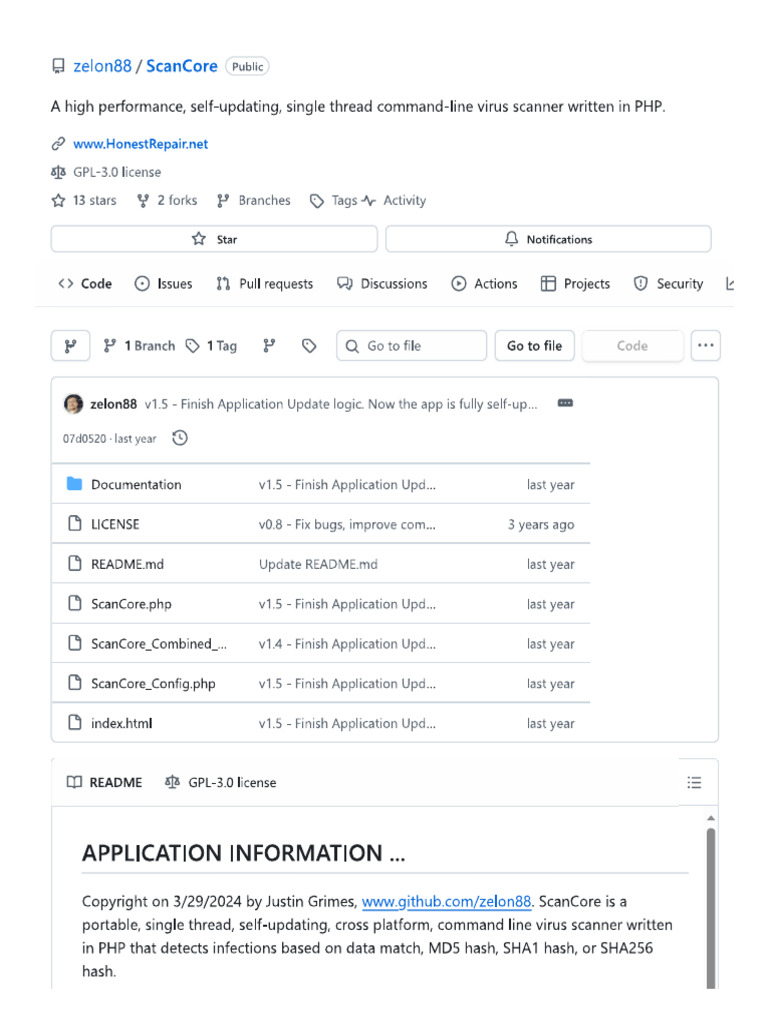This screenshot has height=1024, width=768.
Task: Click the README vertical scrollbar
Action: pyautogui.click(x=711, y=908)
